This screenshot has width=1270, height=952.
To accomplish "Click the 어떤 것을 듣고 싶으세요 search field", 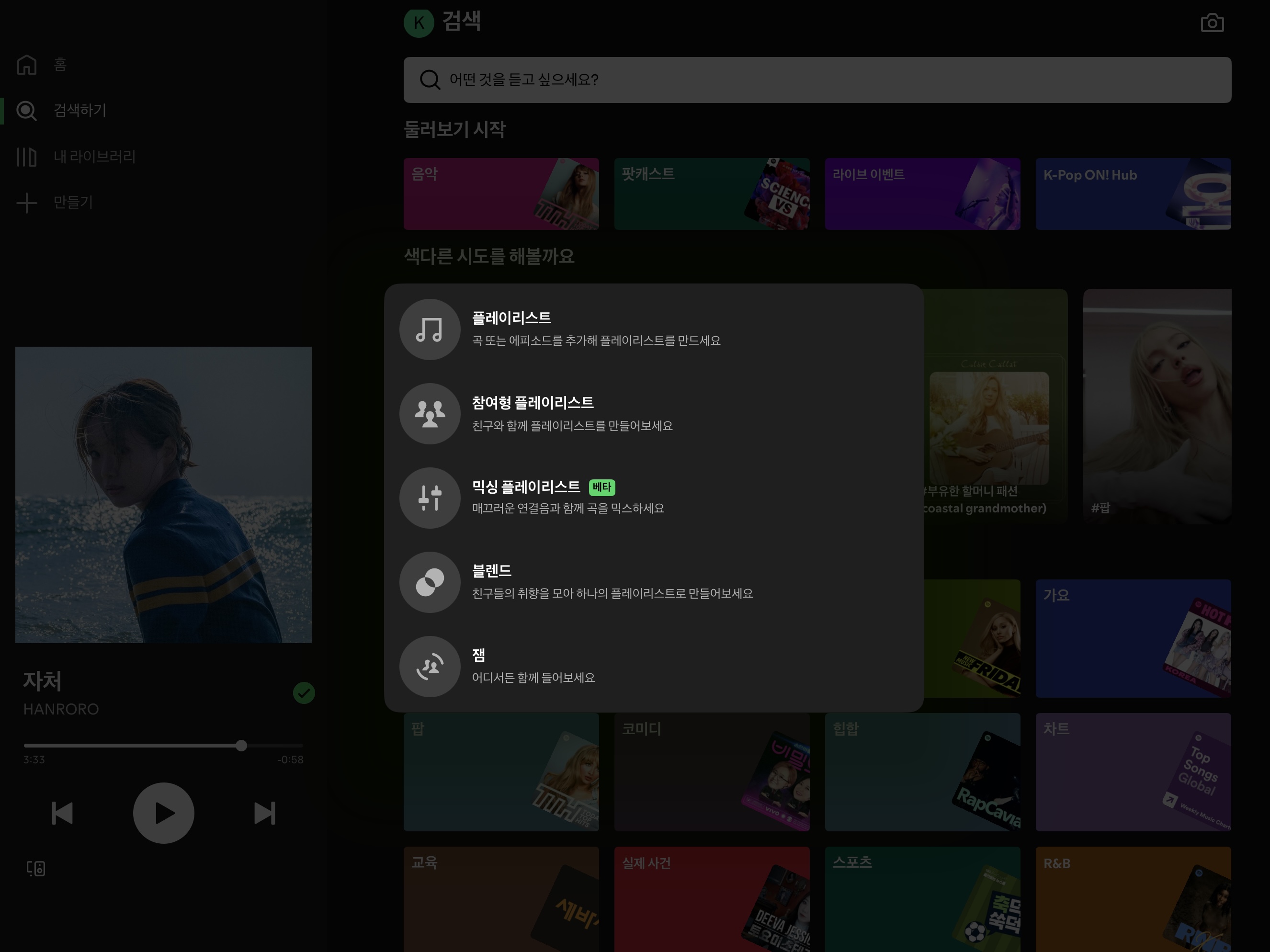I will [x=816, y=80].
